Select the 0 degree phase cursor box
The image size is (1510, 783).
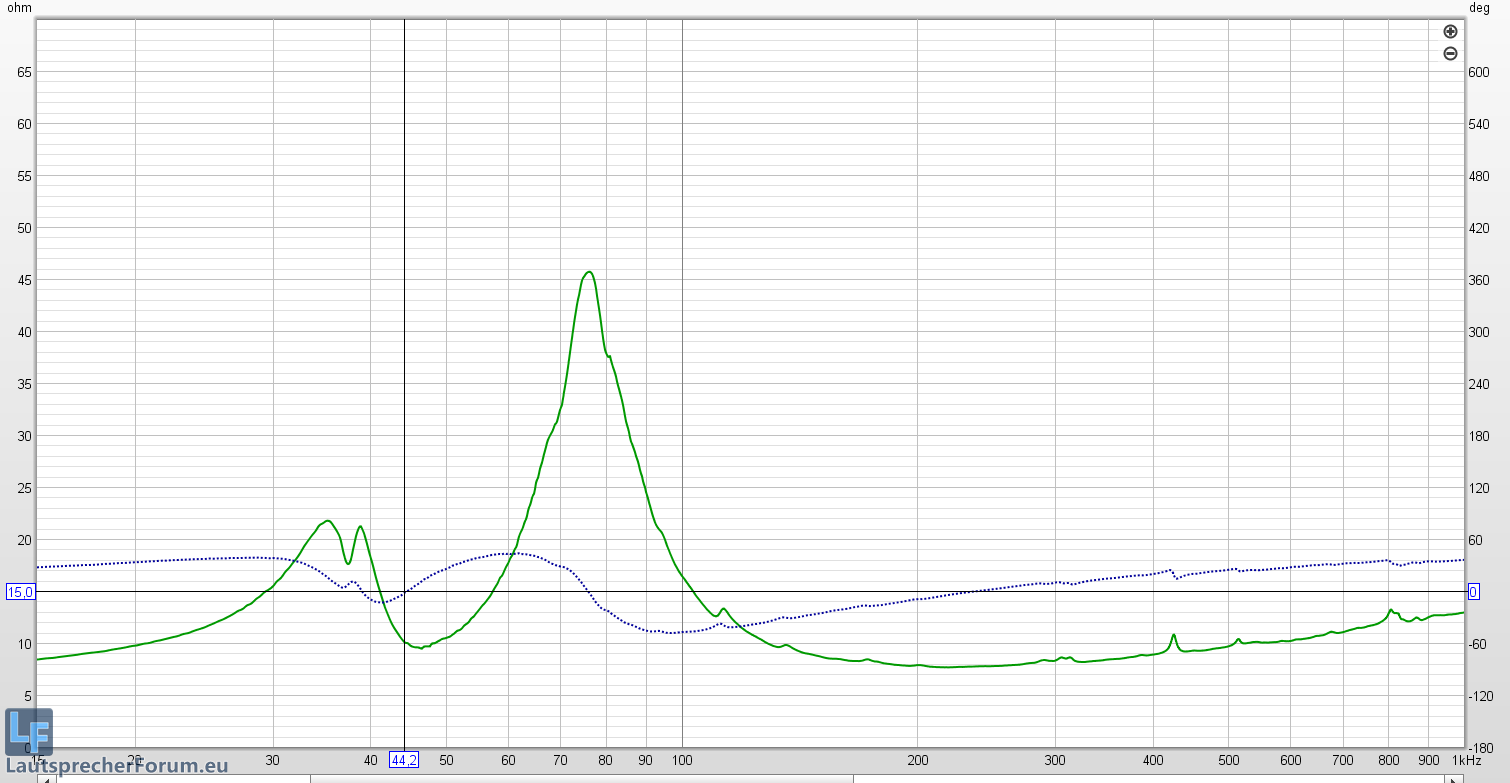[x=1473, y=592]
